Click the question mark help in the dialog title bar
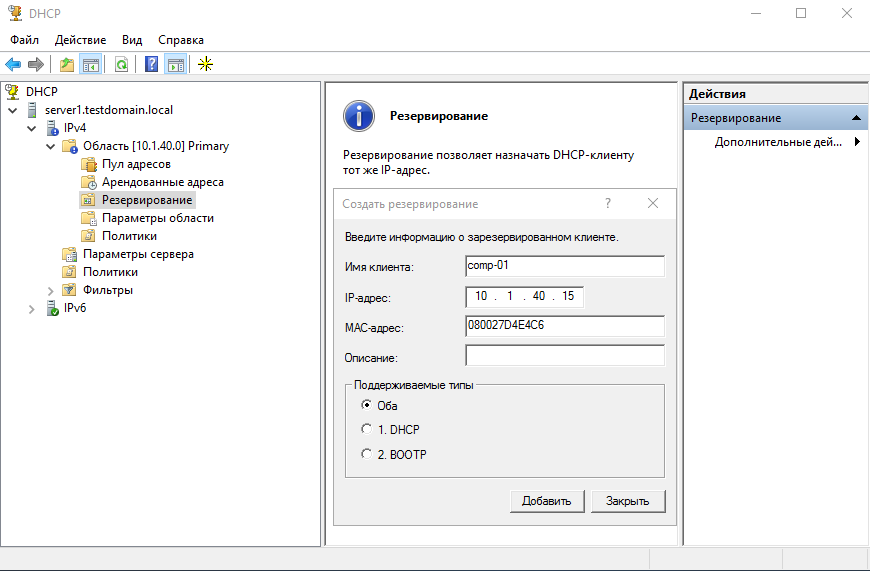Screen dimensions: 870x571 point(607,203)
